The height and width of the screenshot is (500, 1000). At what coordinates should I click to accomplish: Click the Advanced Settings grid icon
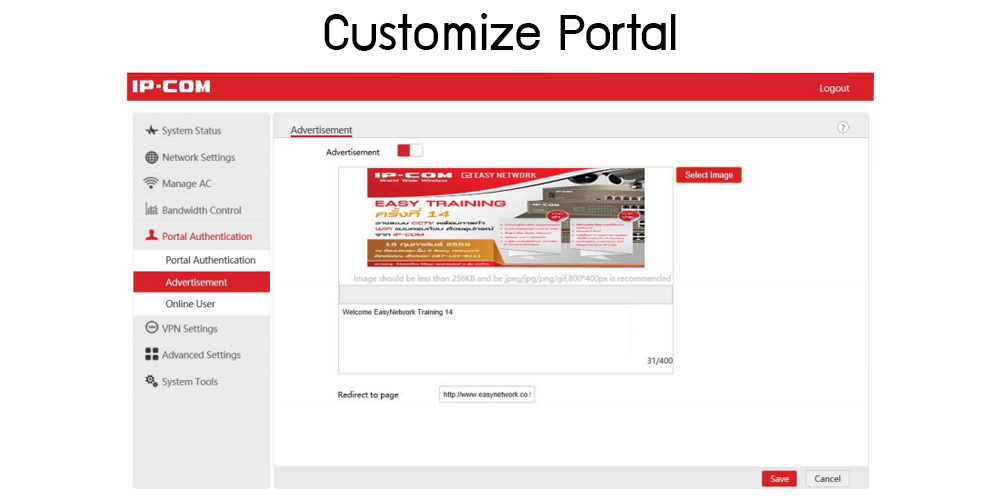coord(151,355)
